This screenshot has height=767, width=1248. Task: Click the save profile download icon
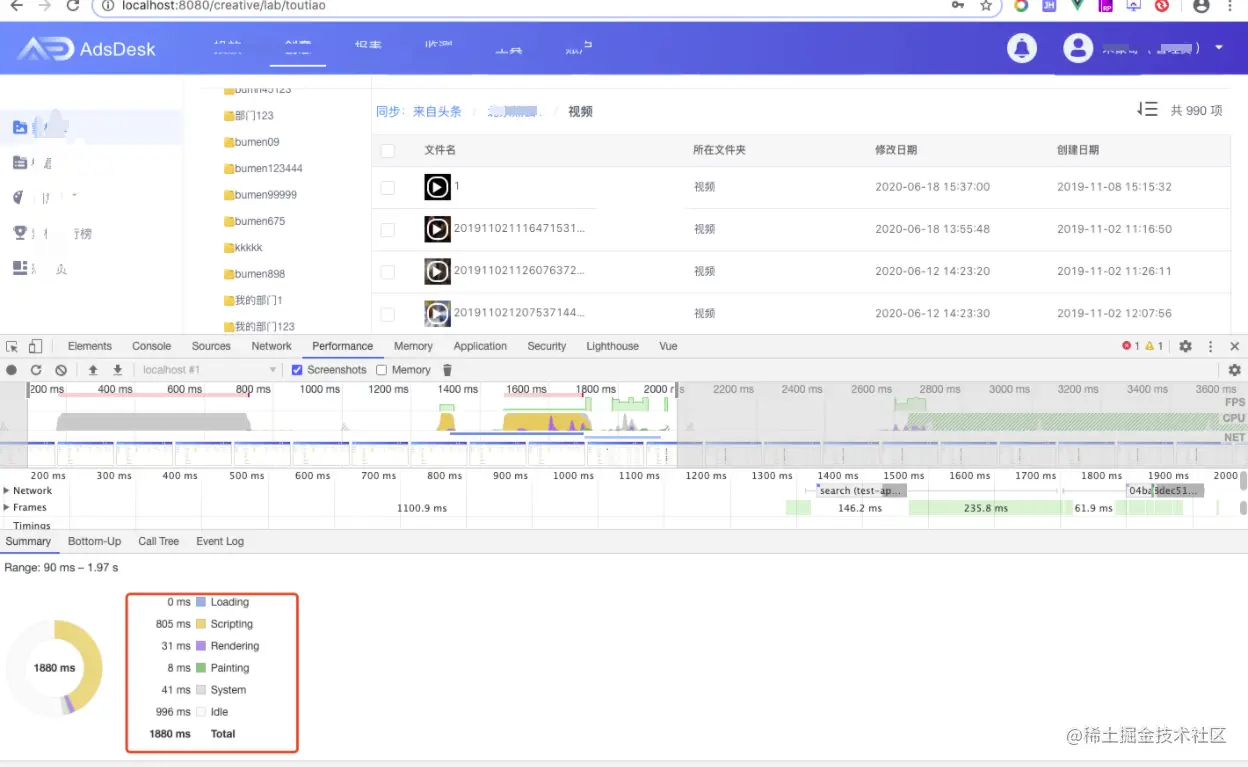(117, 370)
